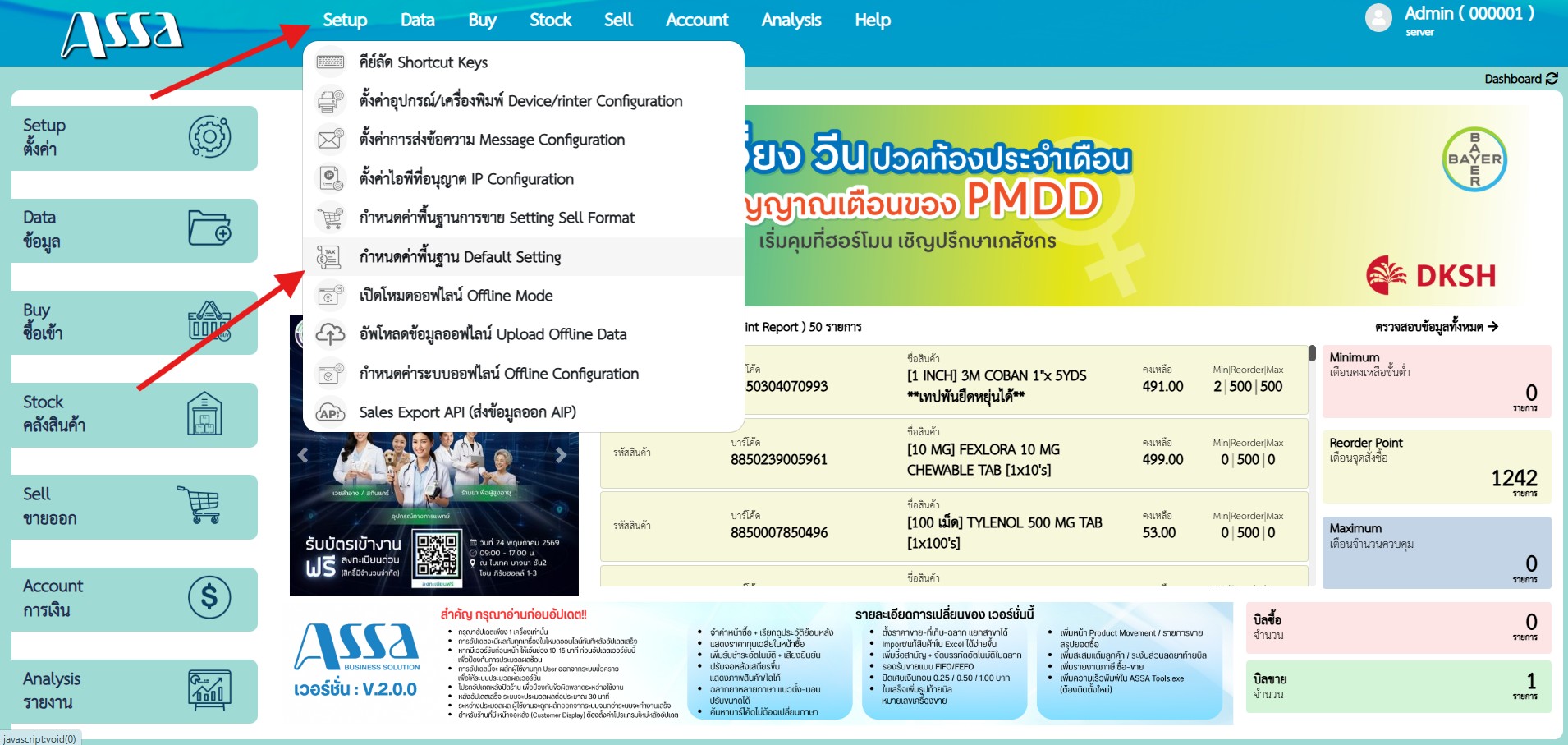The width and height of the screenshot is (1568, 745).
Task: Click the chart icon on the Analysis card
Action: tap(209, 690)
